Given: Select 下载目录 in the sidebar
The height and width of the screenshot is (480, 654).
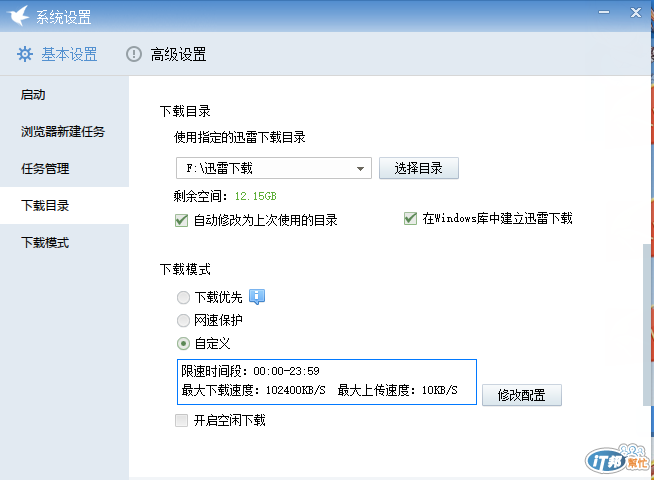Looking at the screenshot, I should [65, 206].
